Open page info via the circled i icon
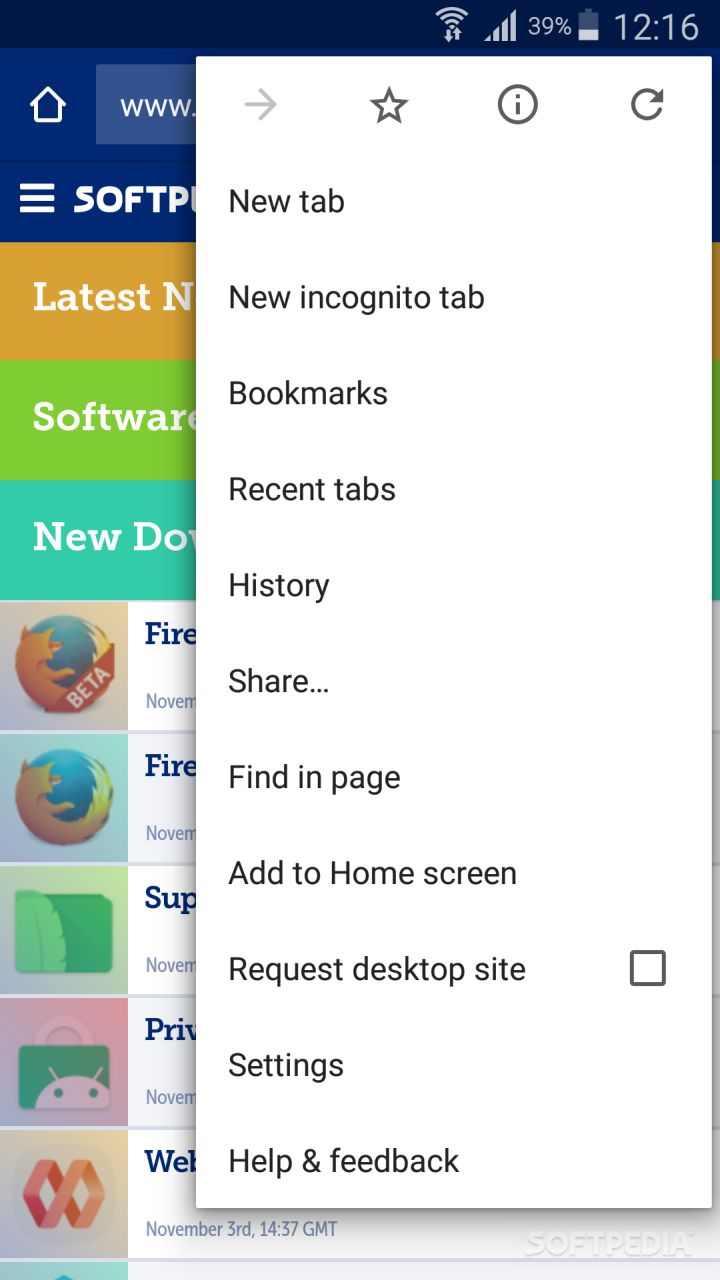 coord(518,105)
